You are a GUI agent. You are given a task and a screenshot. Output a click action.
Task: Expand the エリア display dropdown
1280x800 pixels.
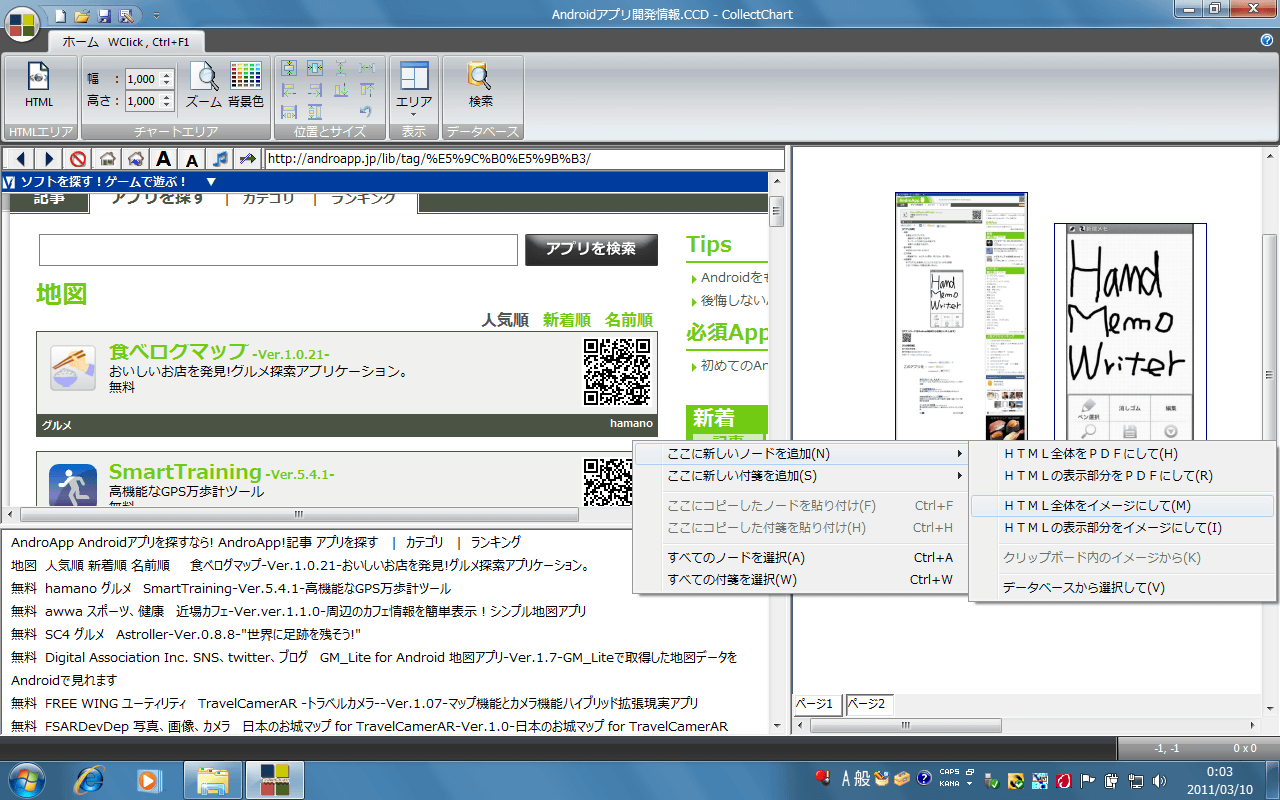(413, 88)
